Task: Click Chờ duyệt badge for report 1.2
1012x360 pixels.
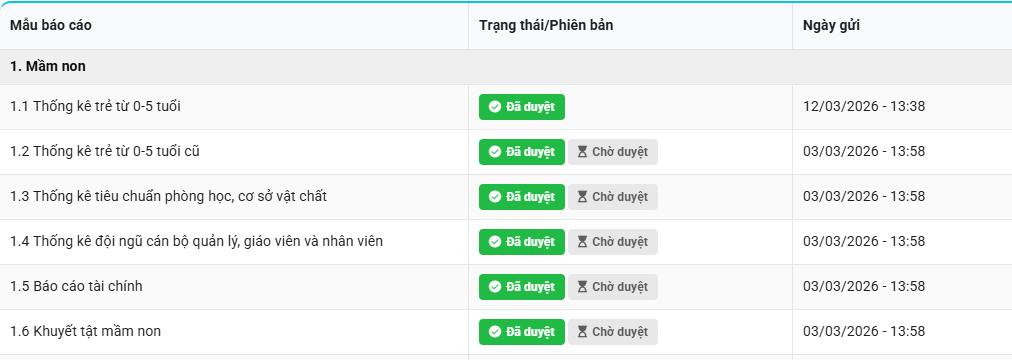Action: 612,152
